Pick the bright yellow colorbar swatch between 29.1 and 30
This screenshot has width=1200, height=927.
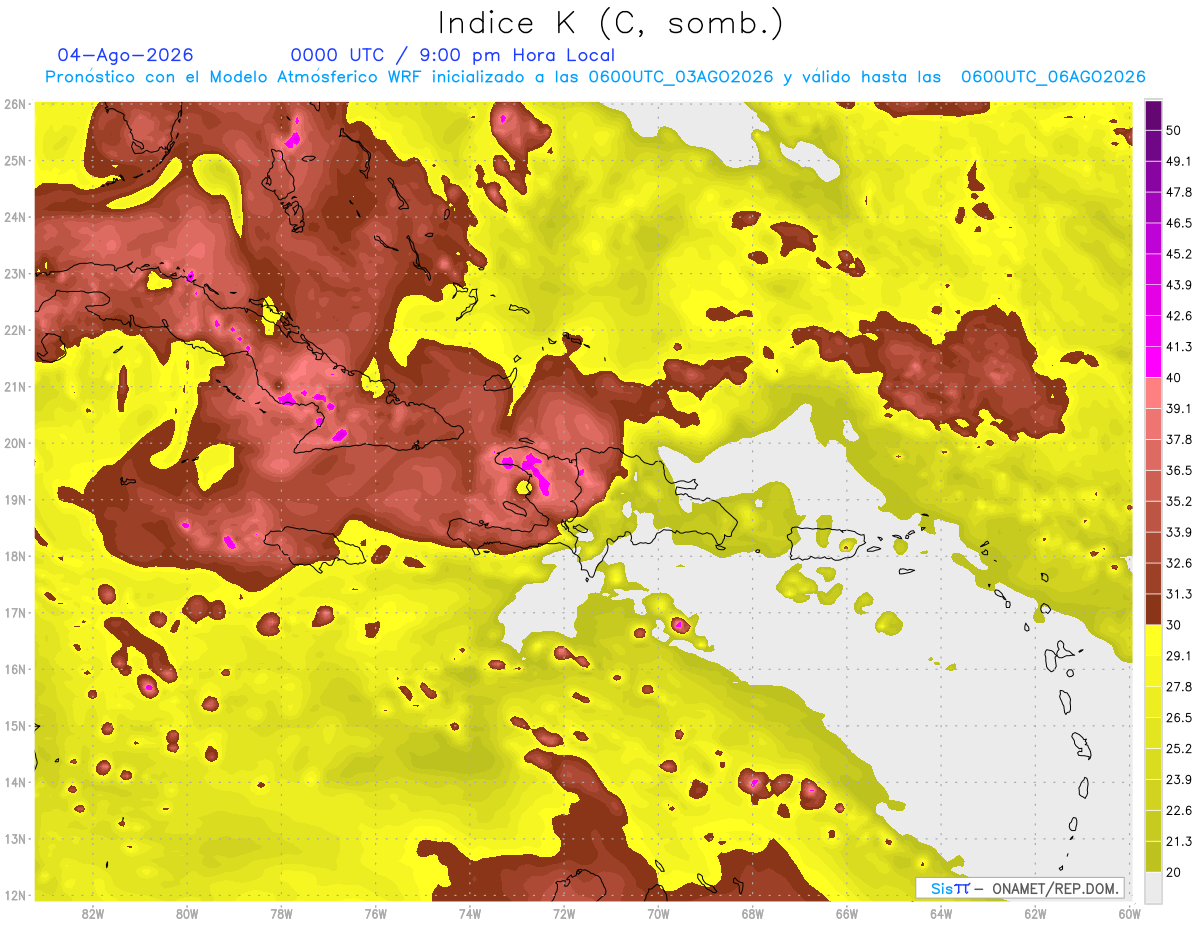pos(1153,640)
